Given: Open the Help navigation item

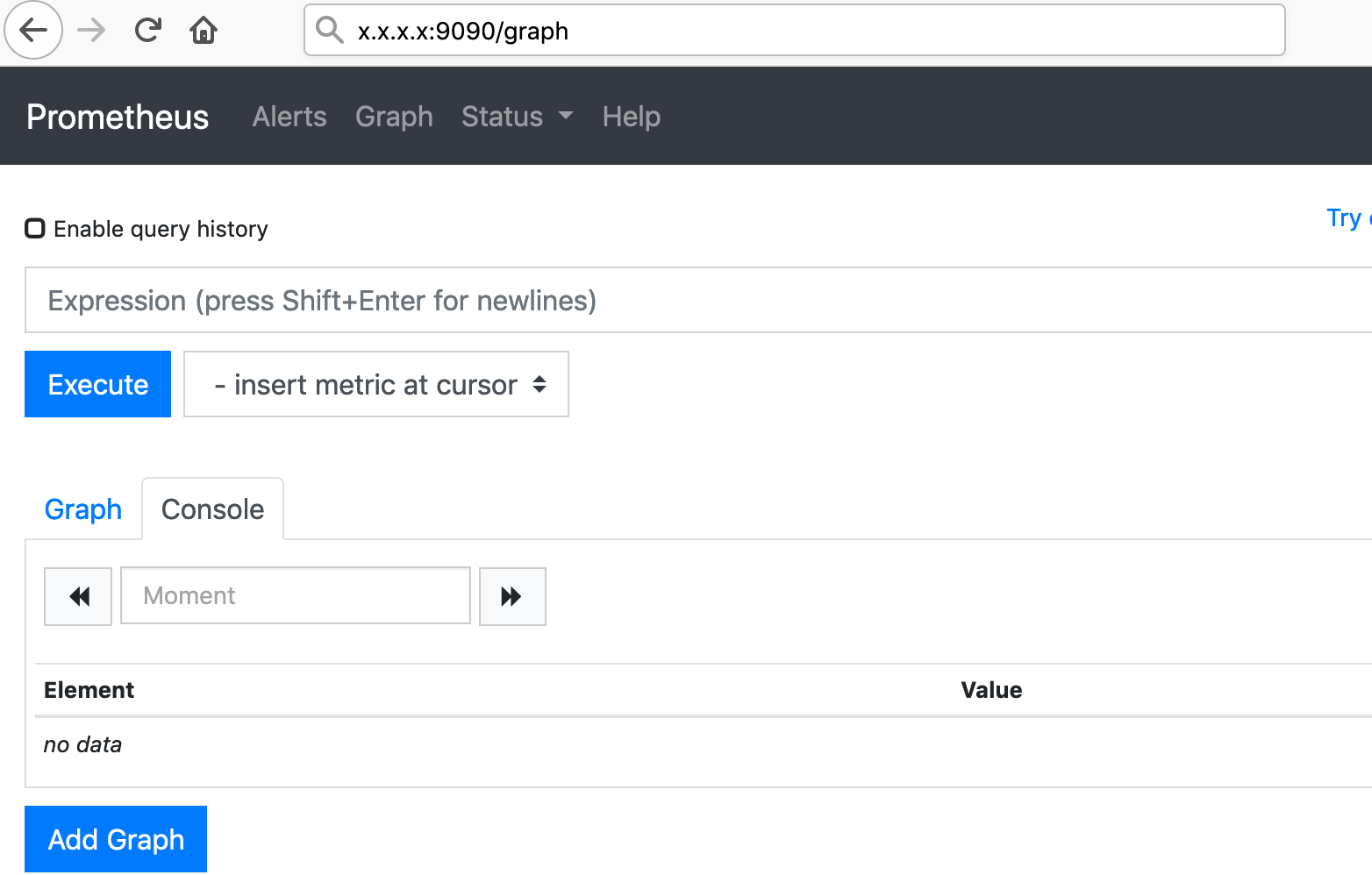Looking at the screenshot, I should 631,117.
